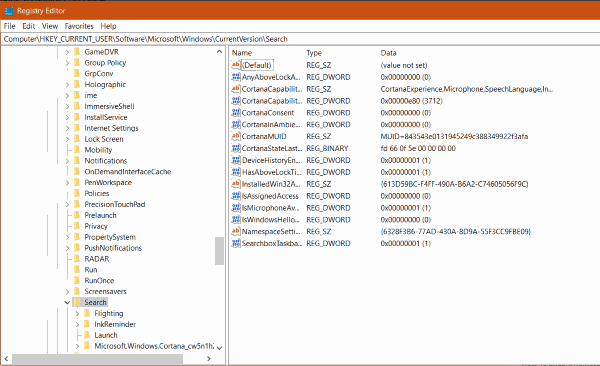Select the PenWorkspace folder icon
Viewport: 600px width, 366px height.
(x=77, y=183)
